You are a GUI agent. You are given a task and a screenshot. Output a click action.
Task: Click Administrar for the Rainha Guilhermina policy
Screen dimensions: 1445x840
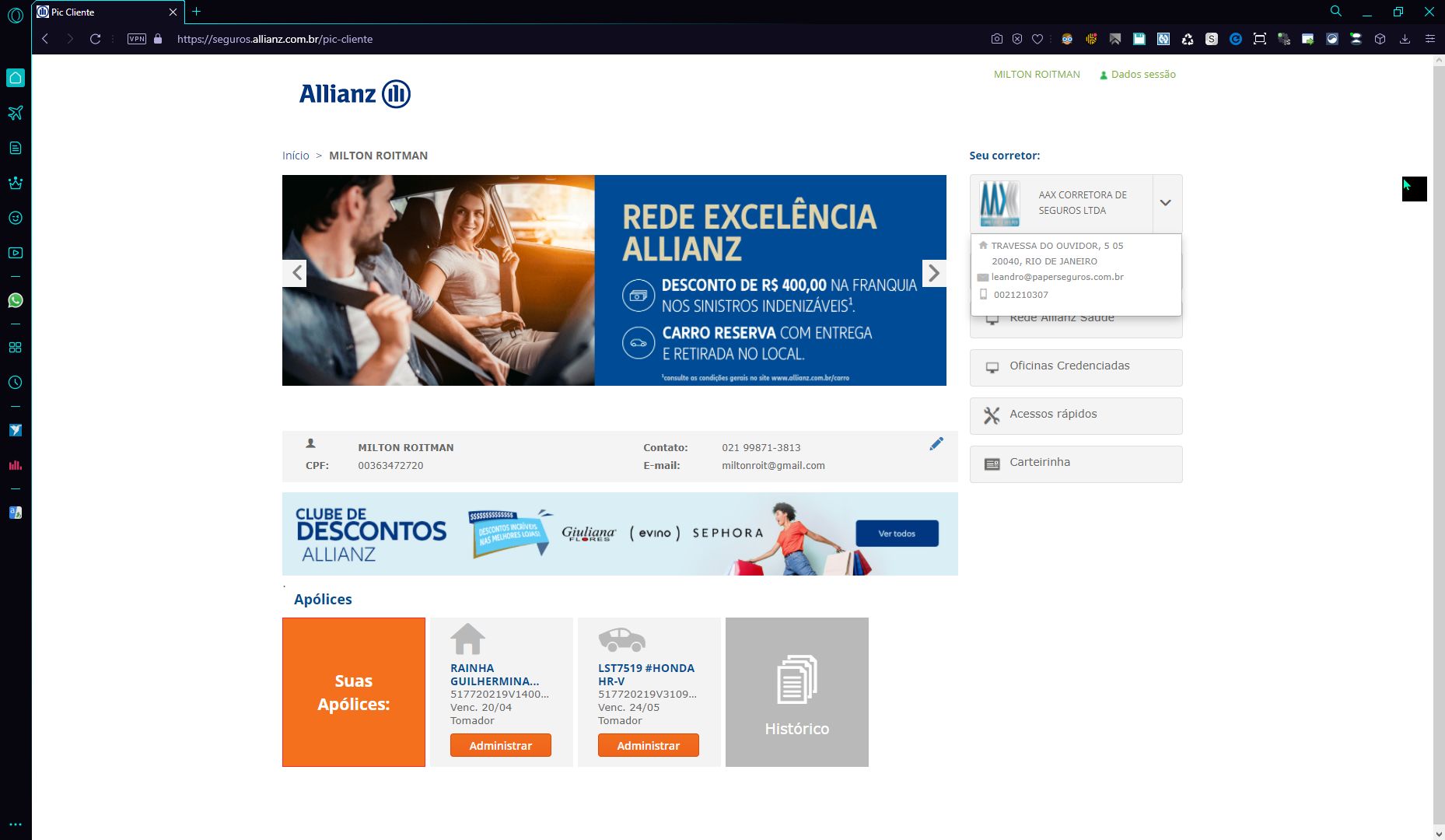click(x=500, y=745)
